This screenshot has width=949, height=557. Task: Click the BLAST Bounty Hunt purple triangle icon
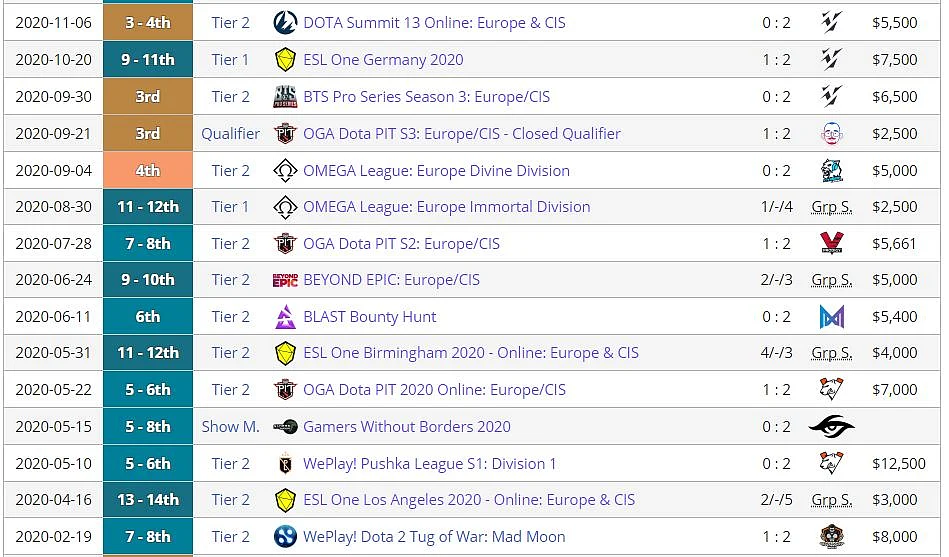pos(285,317)
